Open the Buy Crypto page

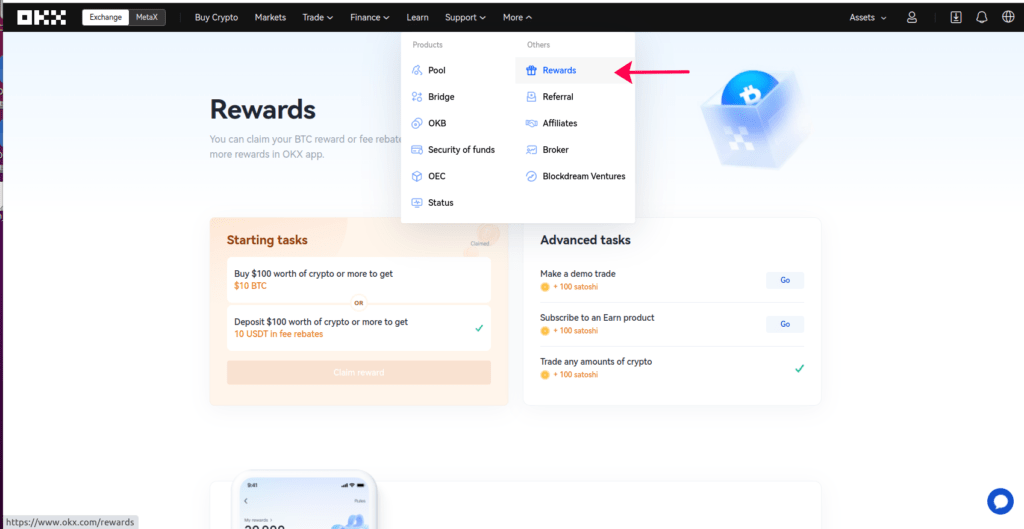click(216, 18)
